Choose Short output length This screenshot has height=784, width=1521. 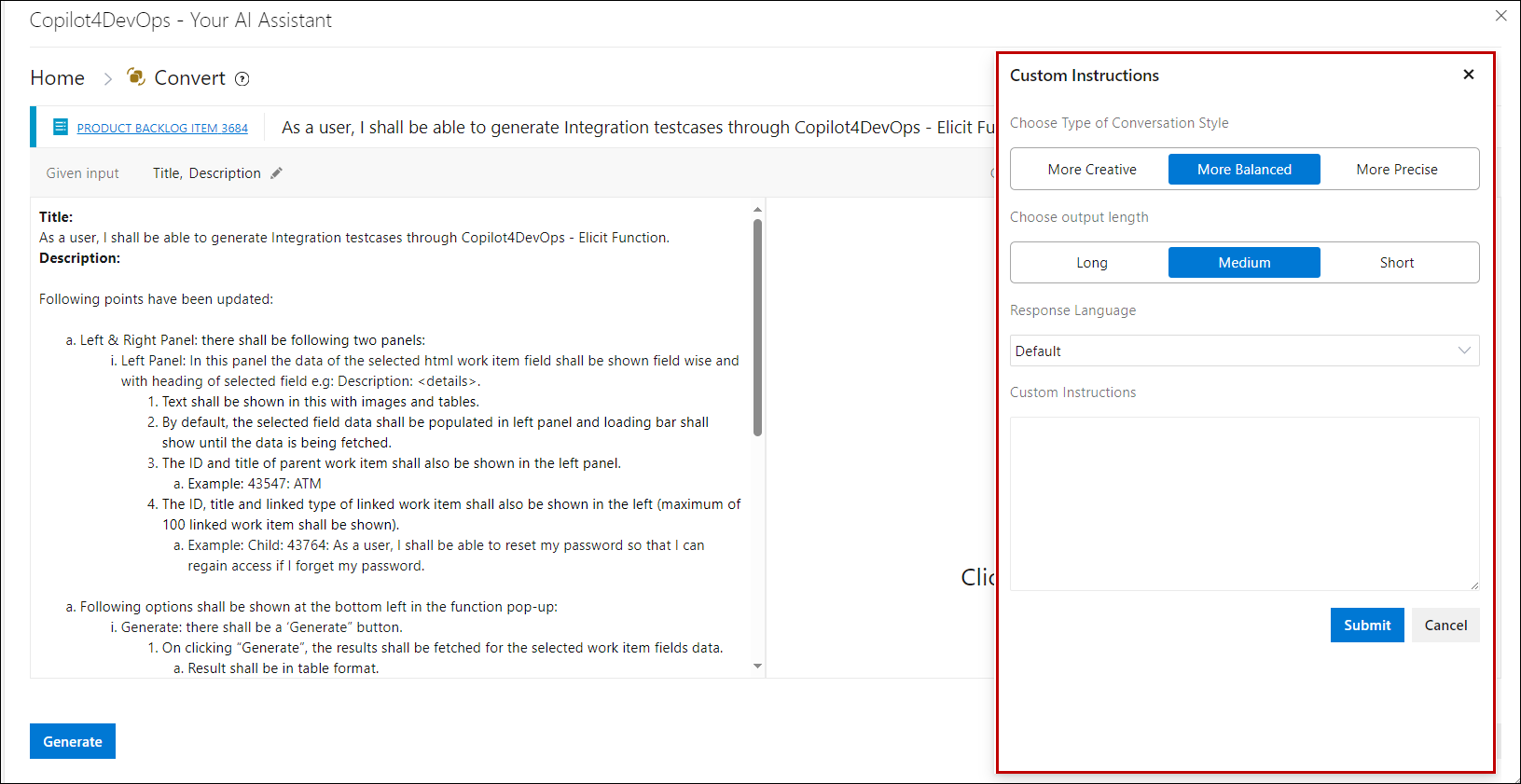(x=1397, y=263)
